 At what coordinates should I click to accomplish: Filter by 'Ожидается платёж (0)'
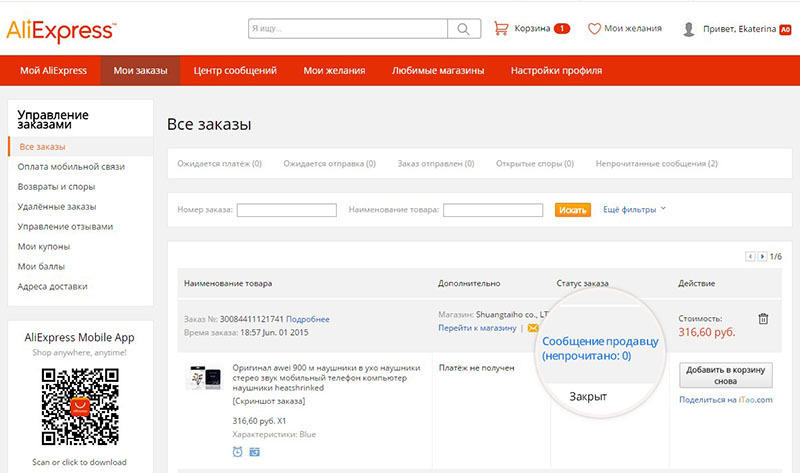pos(219,163)
